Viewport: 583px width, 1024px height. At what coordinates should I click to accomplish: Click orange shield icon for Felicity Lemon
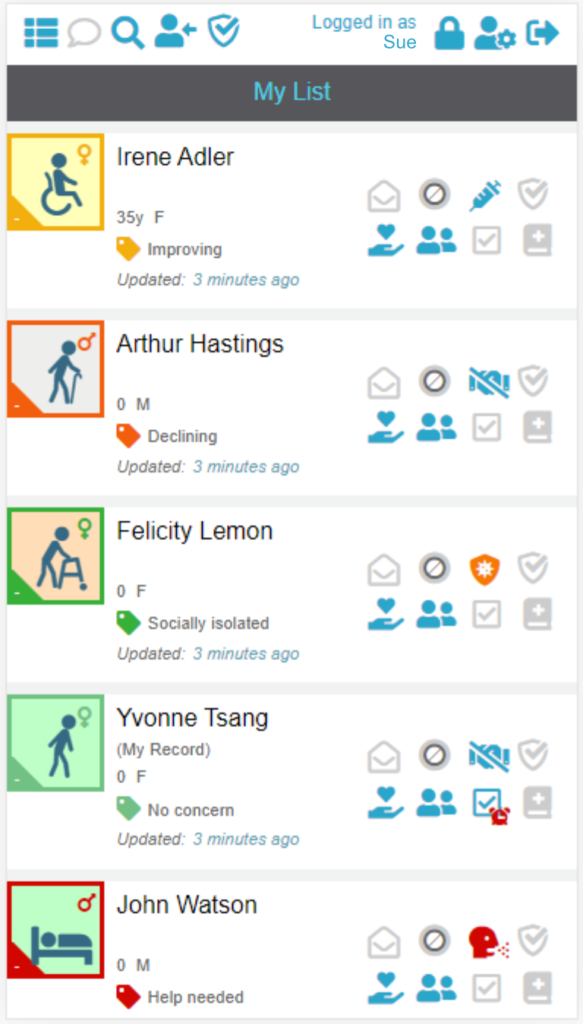click(x=485, y=569)
